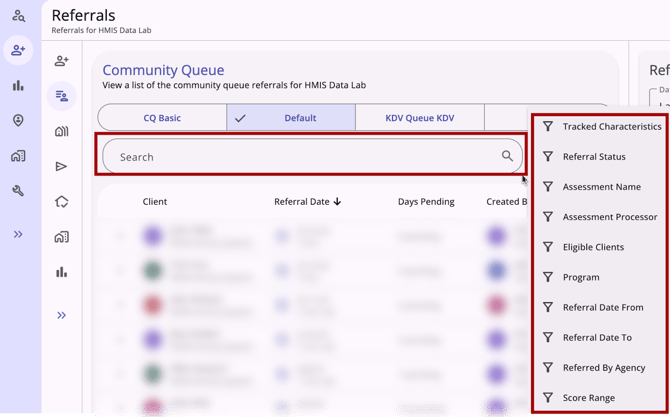Select the Score Range filter option
This screenshot has width=670, height=417.
tap(589, 398)
